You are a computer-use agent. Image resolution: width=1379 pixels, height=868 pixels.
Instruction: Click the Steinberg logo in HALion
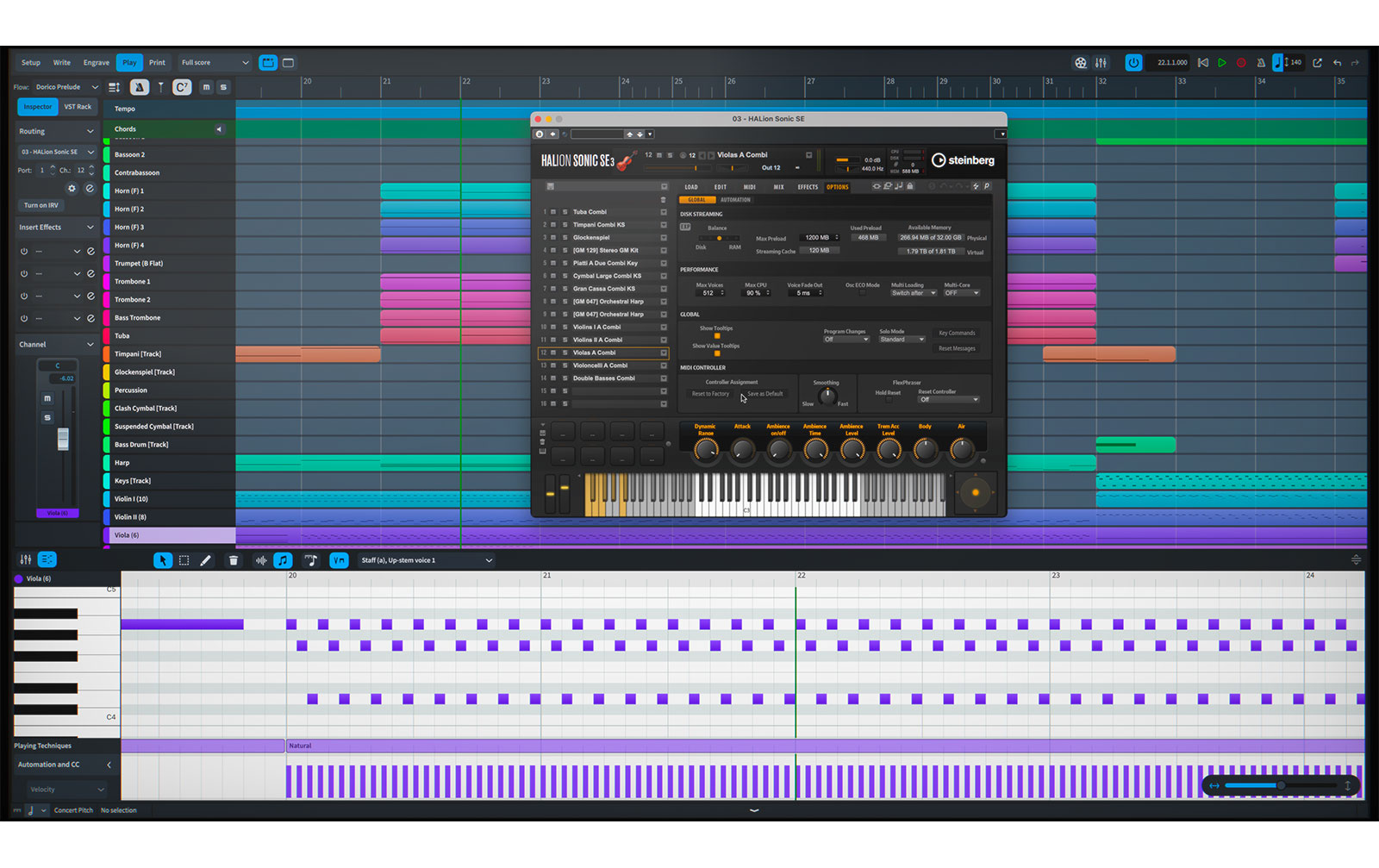click(963, 160)
